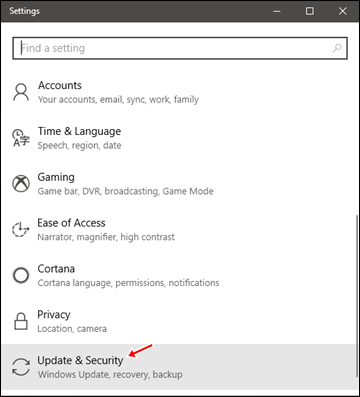Click the Find a setting search field
Screen dimensions: 360x397
[x=180, y=48]
